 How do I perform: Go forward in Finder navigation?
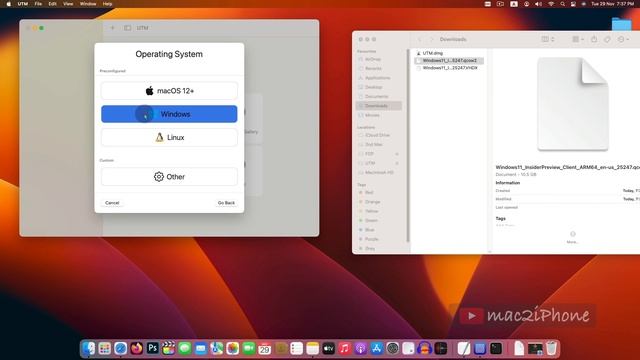431,40
